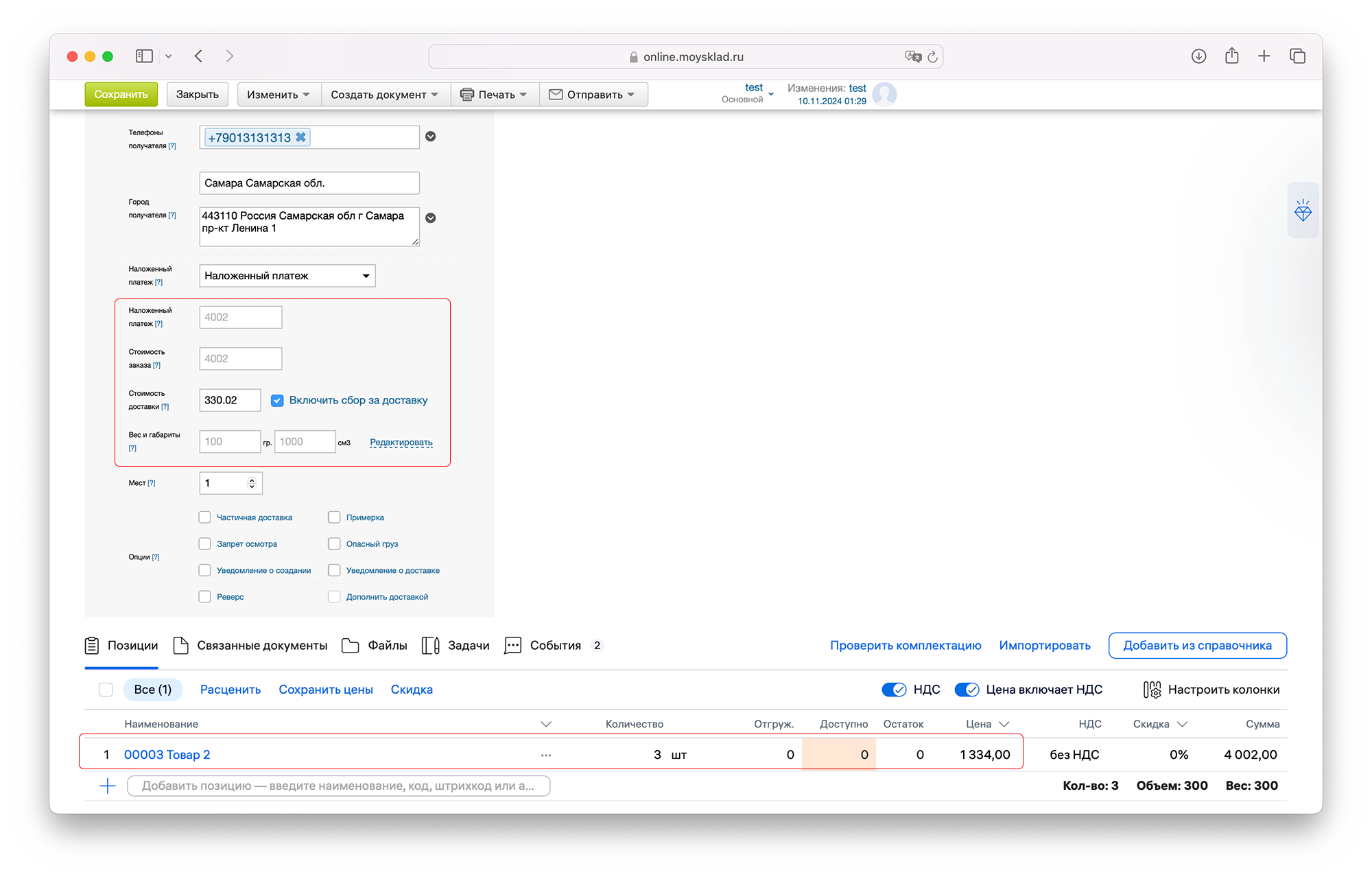Toggle the Safari sidebar icon
This screenshot has height=879, width=1372.
tap(144, 56)
